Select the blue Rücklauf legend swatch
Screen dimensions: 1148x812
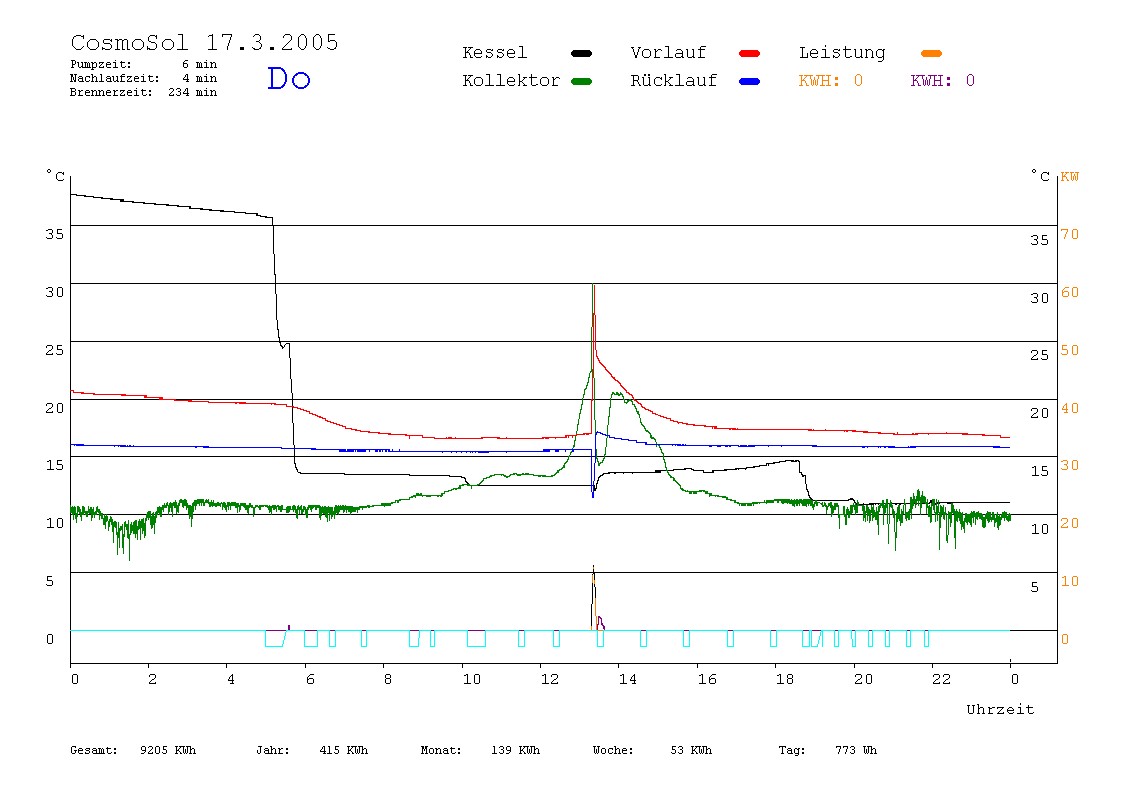750,81
